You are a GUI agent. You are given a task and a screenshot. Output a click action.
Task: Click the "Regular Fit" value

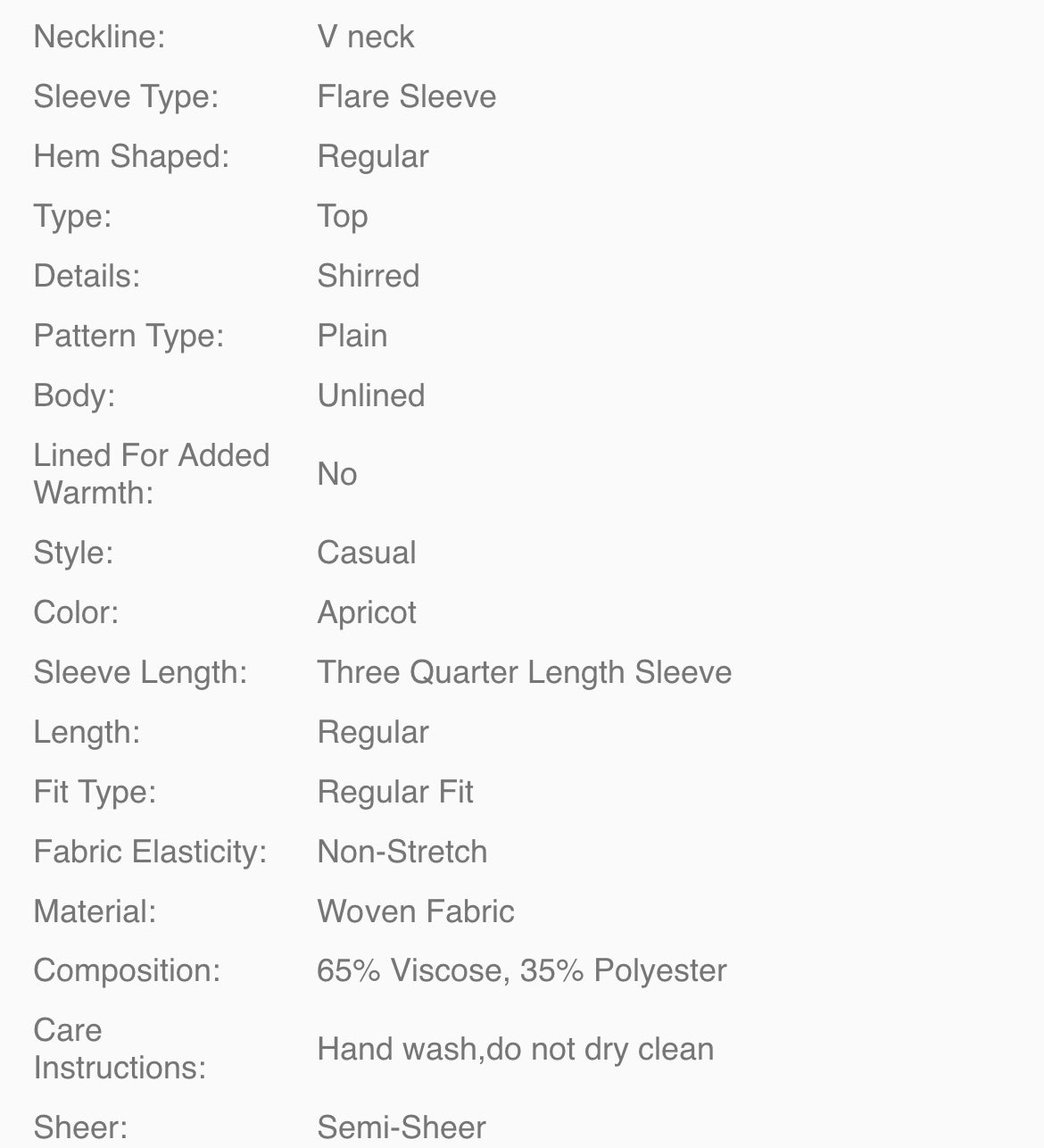[394, 792]
